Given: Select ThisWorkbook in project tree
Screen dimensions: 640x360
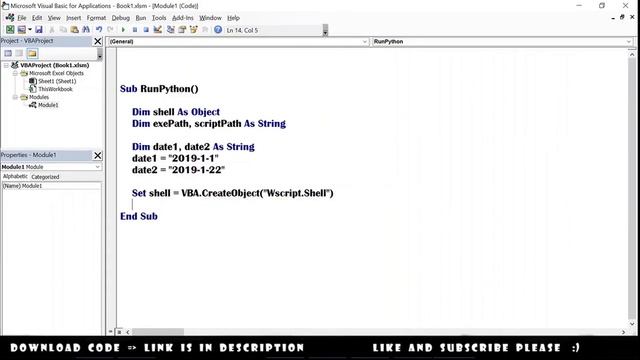Looking at the screenshot, I should coord(56,89).
